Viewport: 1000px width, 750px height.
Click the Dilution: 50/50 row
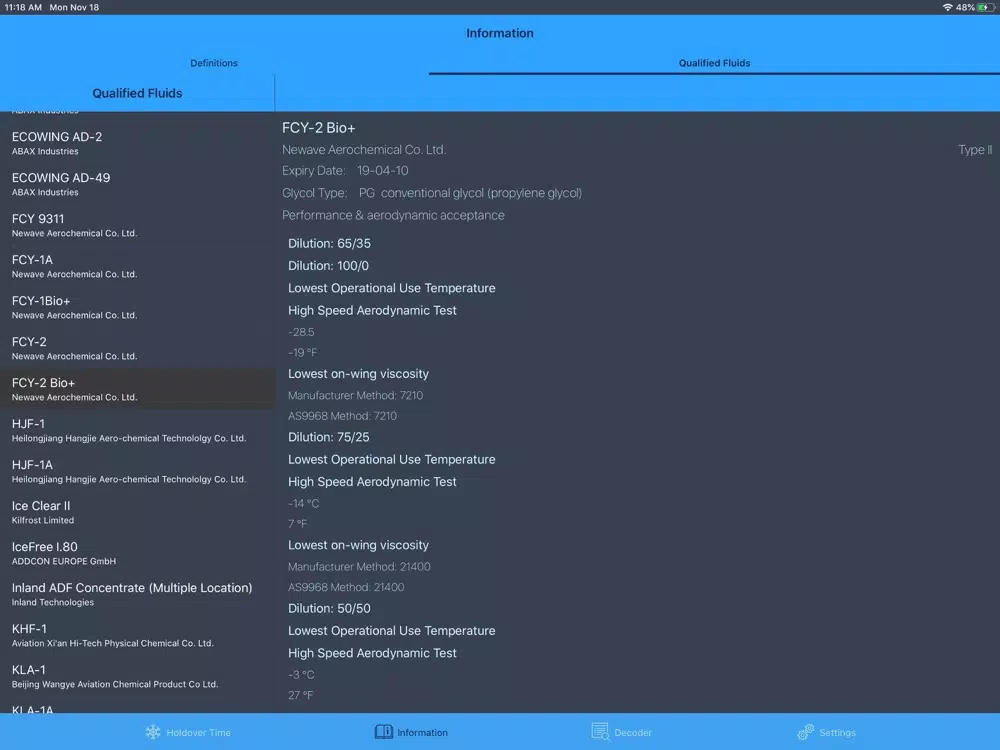pyautogui.click(x=329, y=609)
